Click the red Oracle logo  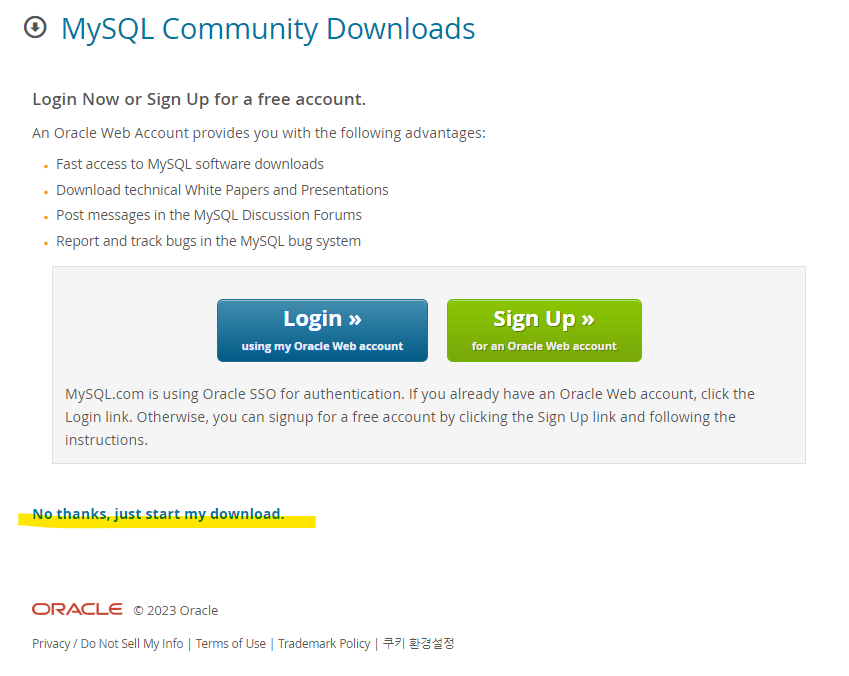tap(77, 609)
